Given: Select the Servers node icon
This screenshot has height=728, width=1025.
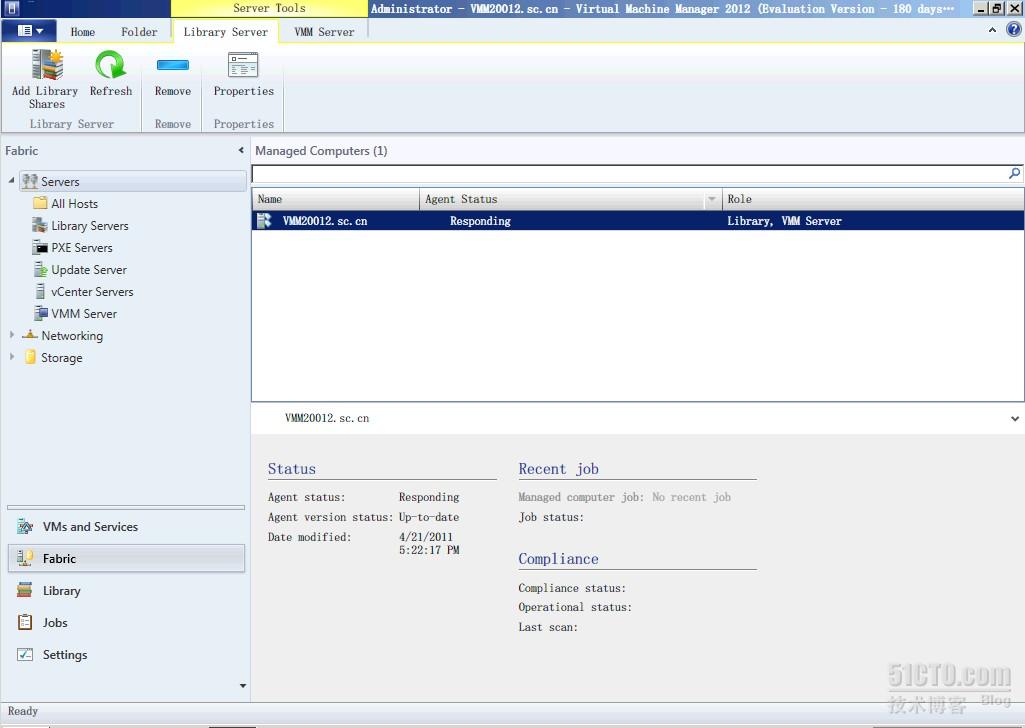Looking at the screenshot, I should [29, 181].
